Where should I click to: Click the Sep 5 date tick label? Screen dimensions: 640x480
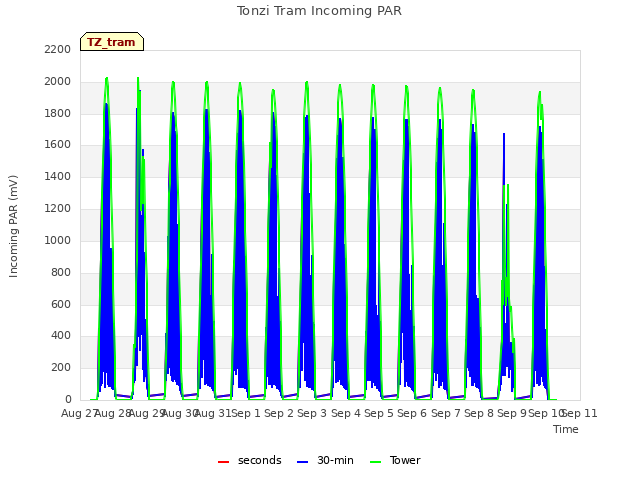click(379, 413)
